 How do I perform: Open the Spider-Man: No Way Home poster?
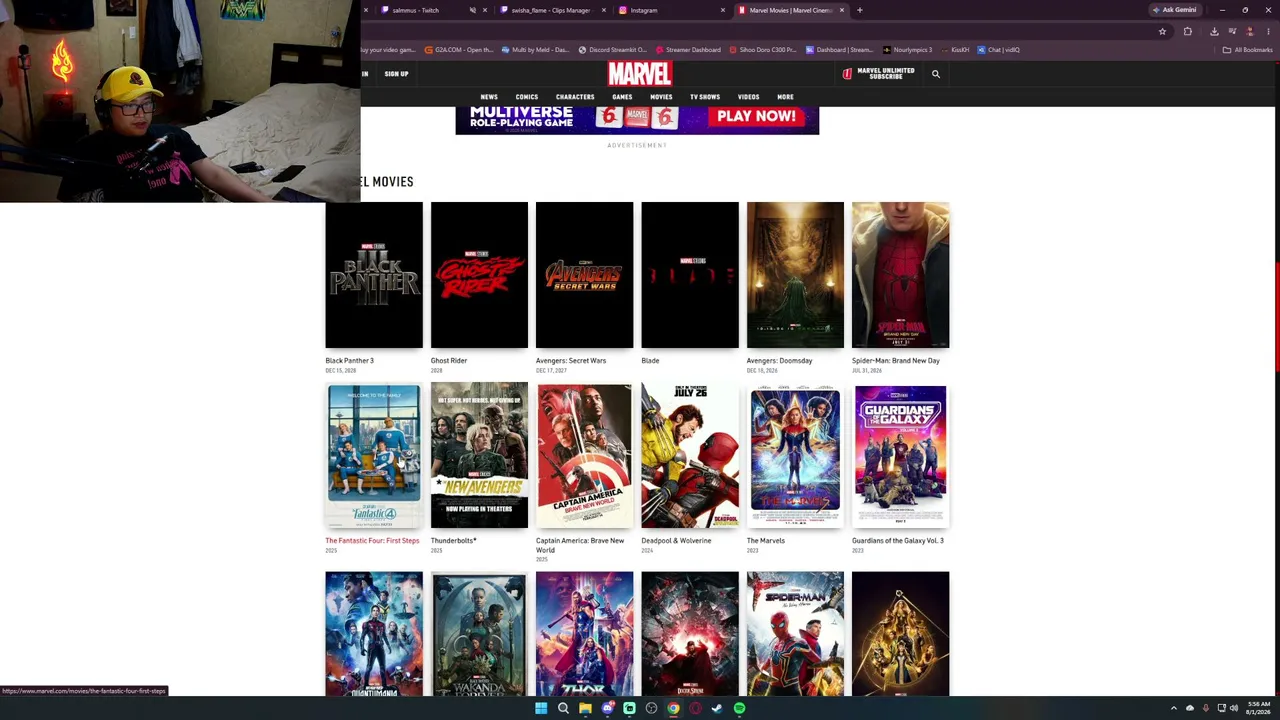[x=795, y=634]
